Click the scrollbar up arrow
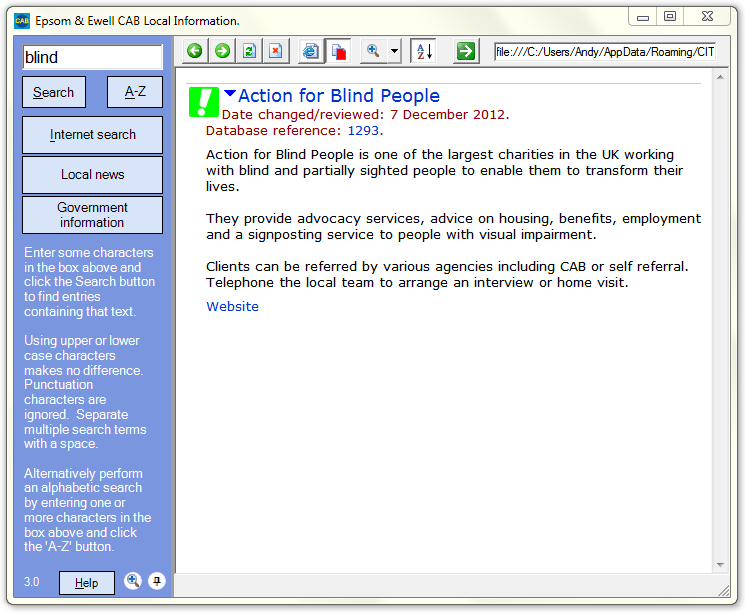745x613 pixels. (x=720, y=77)
